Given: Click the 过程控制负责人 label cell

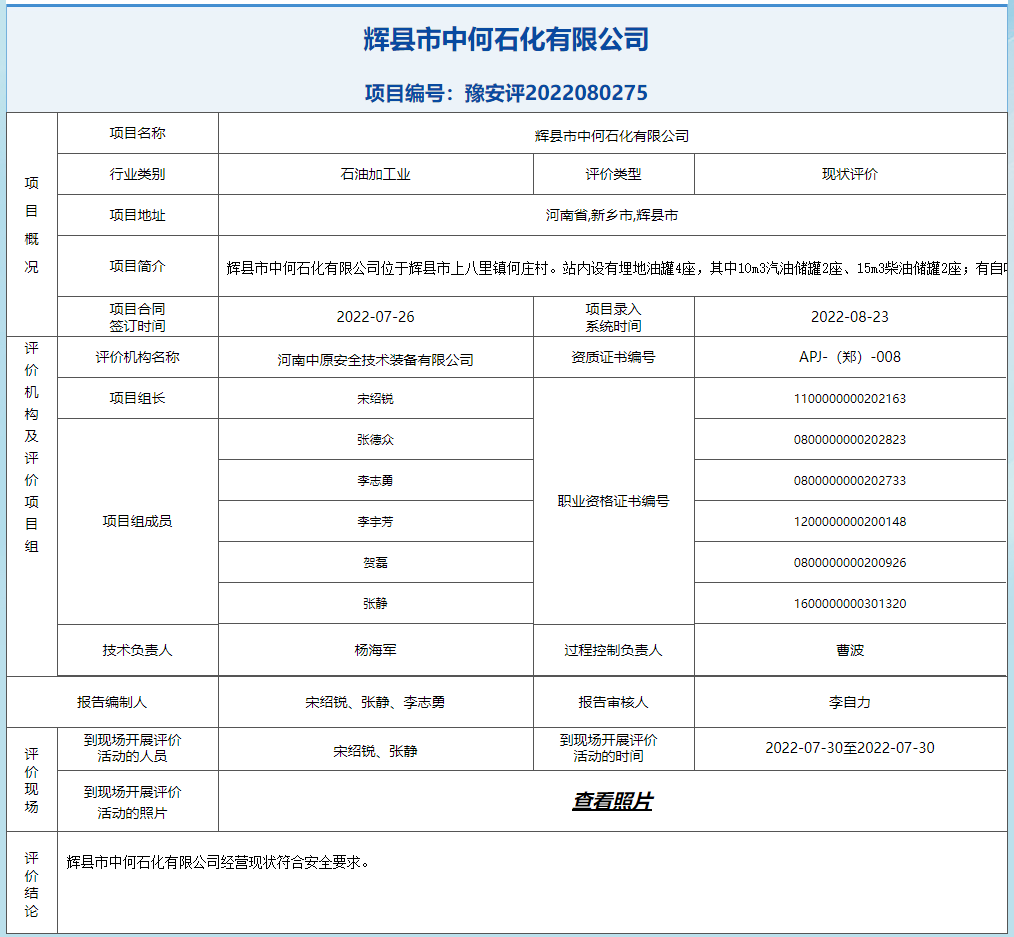Looking at the screenshot, I should (614, 651).
